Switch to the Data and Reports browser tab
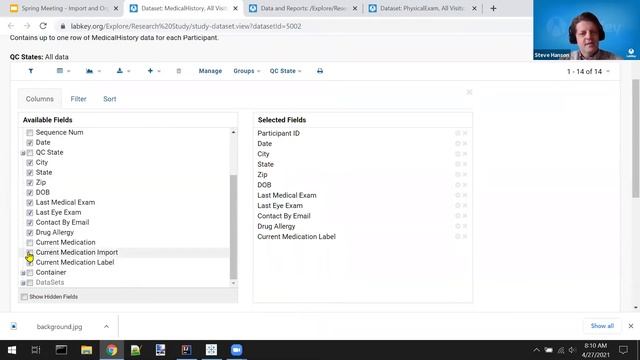Image resolution: width=640 pixels, height=360 pixels. pyautogui.click(x=303, y=8)
